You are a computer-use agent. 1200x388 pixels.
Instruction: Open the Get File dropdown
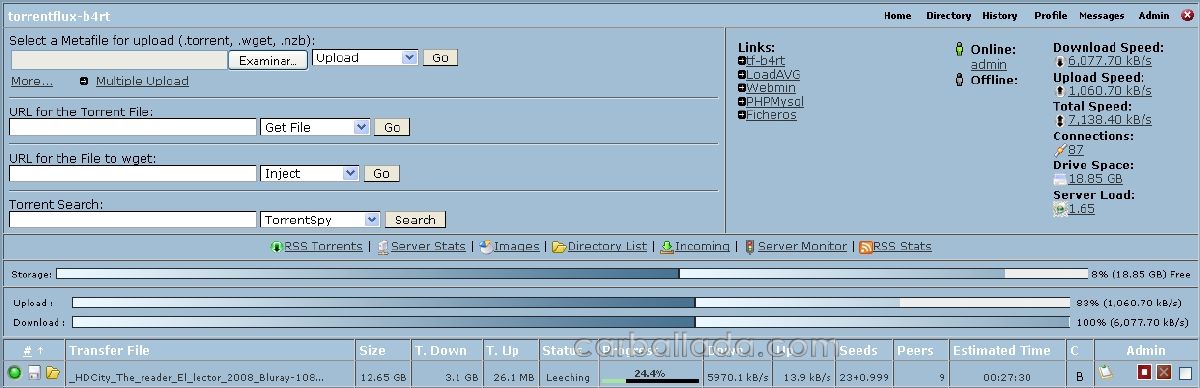315,127
